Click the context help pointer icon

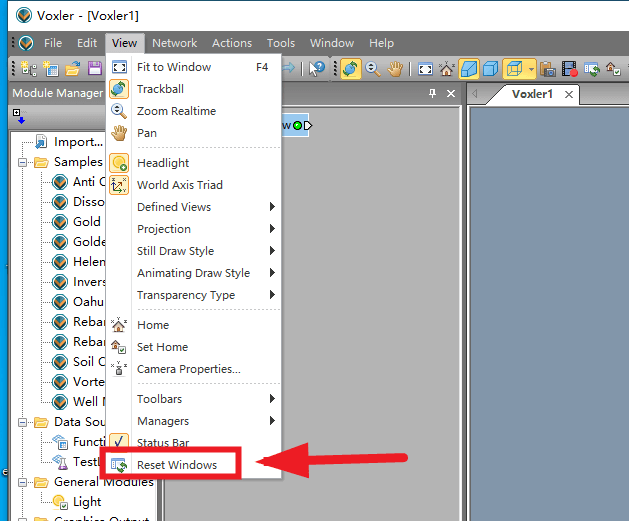tap(317, 69)
